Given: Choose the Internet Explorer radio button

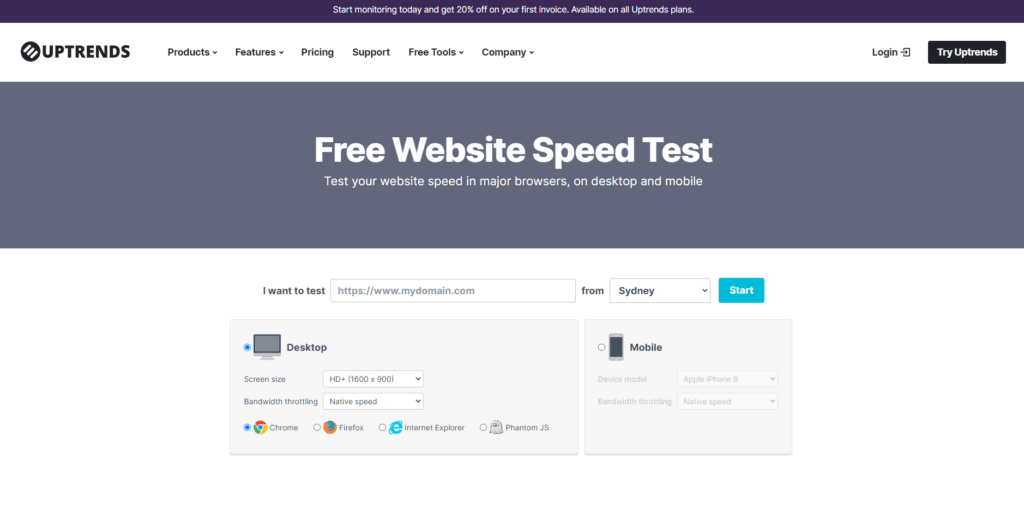Looking at the screenshot, I should [x=383, y=428].
